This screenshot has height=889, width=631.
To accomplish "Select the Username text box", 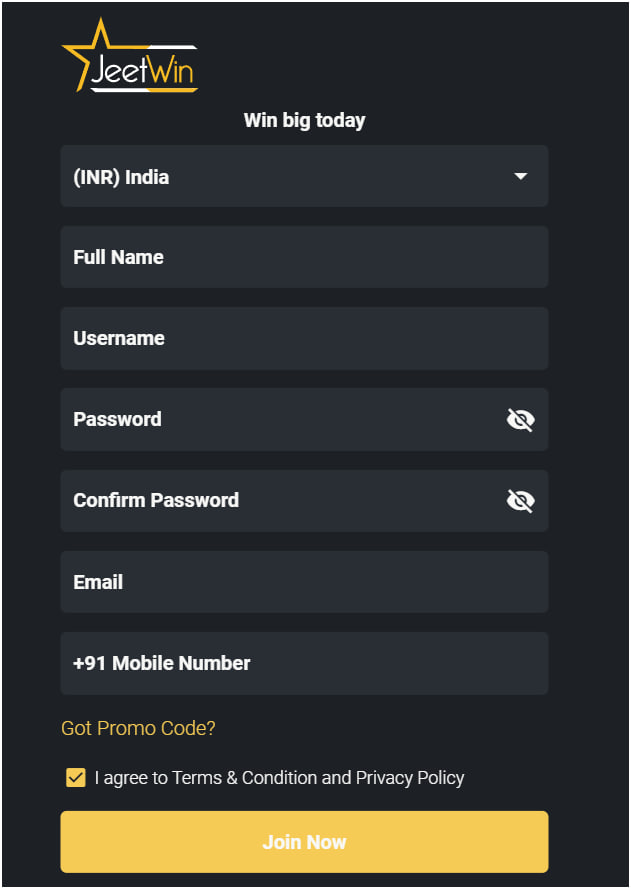I will point(304,338).
